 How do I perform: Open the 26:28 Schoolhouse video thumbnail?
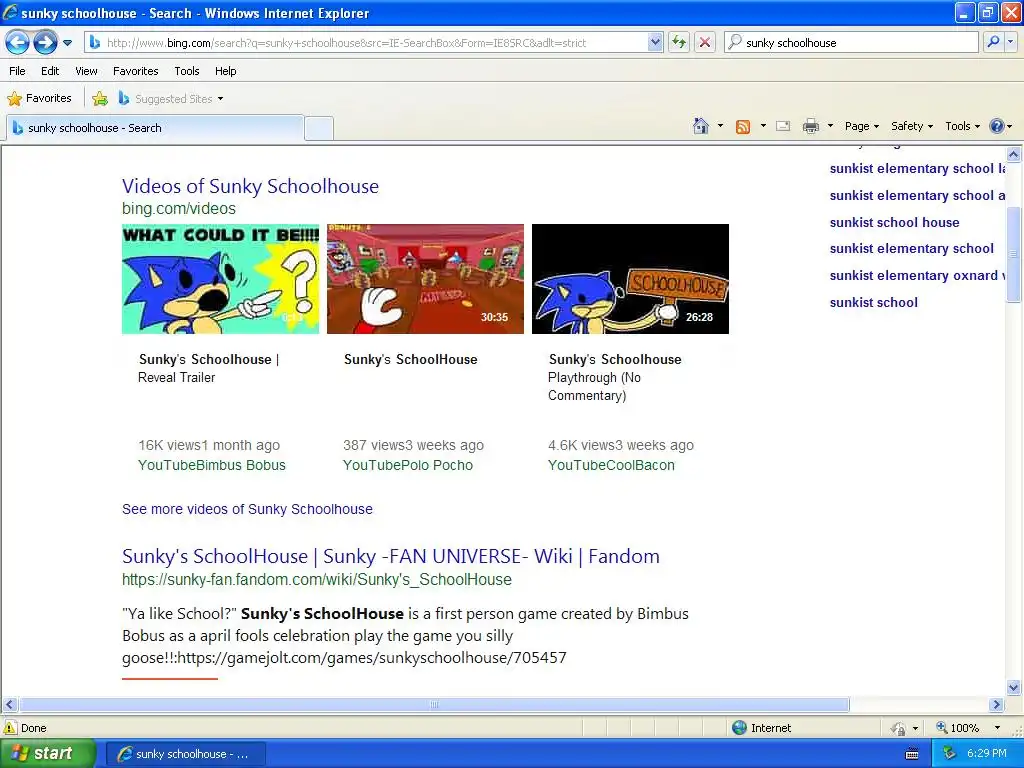pos(630,279)
